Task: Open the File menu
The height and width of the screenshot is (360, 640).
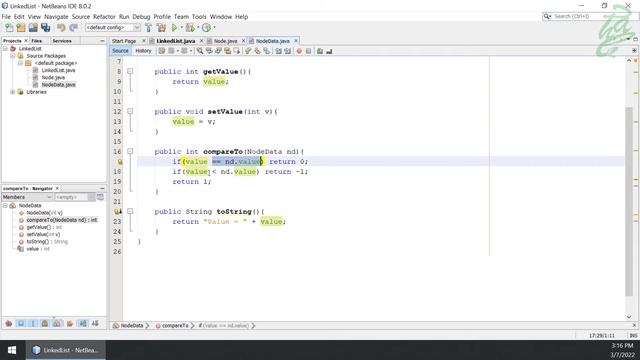Action: point(6,17)
